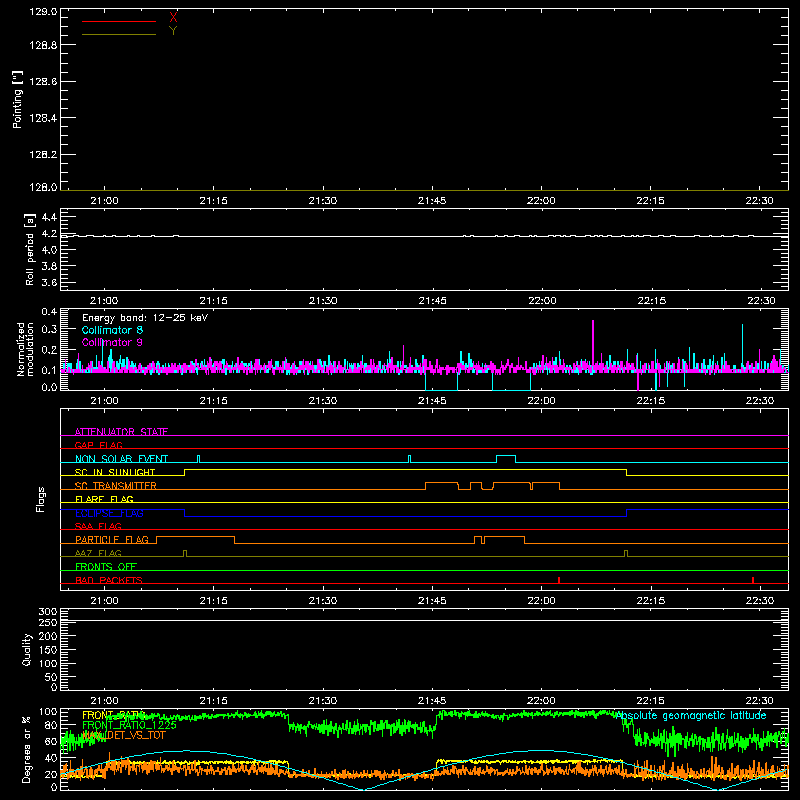Click the 300 tick on Quality axis
Viewport: 800px width, 800px height.
click(x=47, y=612)
